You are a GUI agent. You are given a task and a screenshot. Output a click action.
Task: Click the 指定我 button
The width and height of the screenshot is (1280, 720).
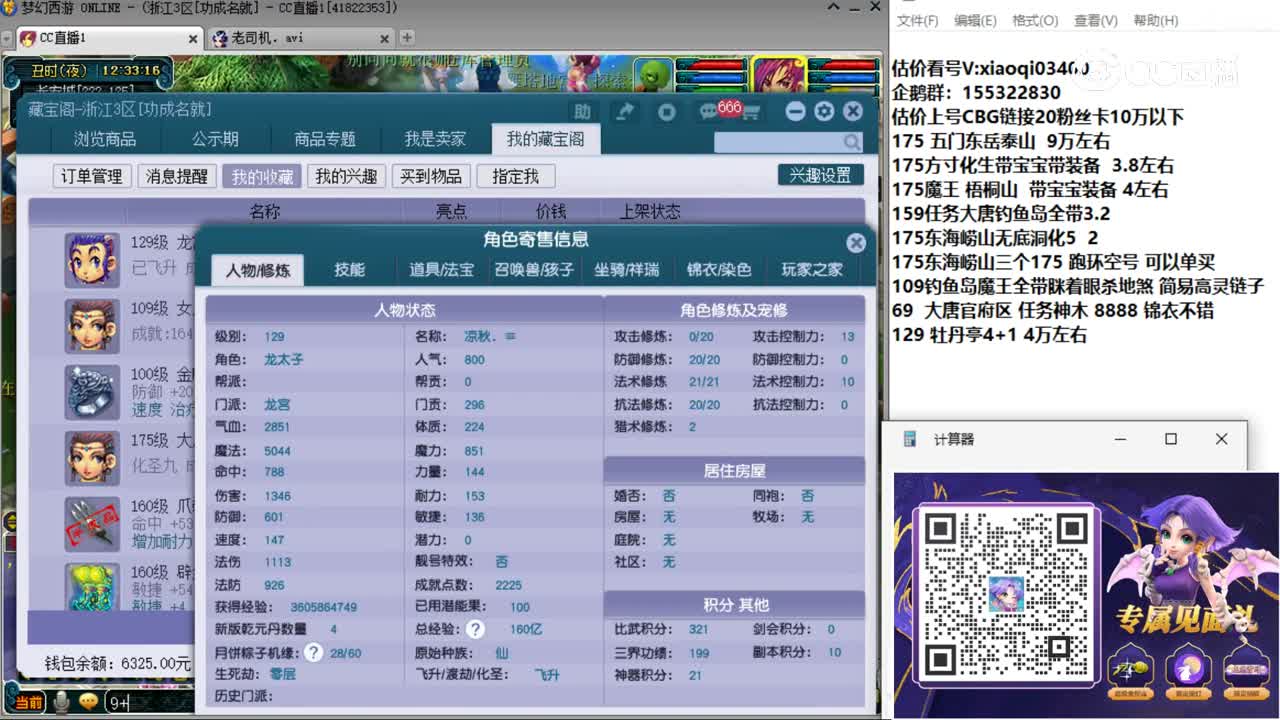[515, 176]
